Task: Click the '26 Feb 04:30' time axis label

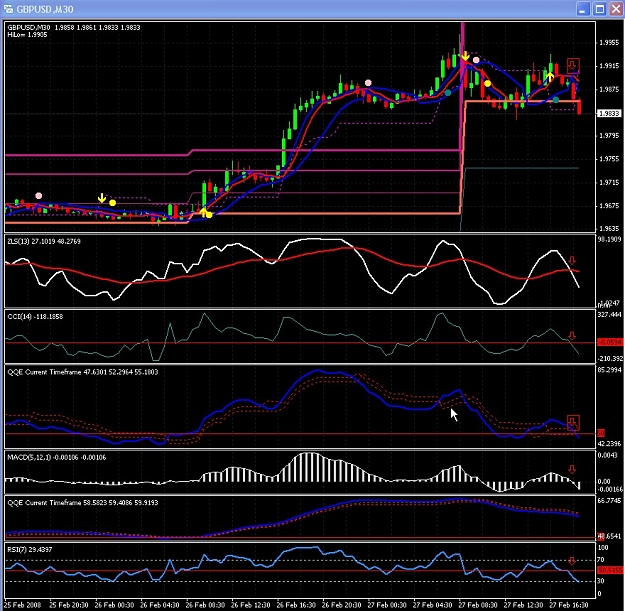Action: pyautogui.click(x=159, y=605)
